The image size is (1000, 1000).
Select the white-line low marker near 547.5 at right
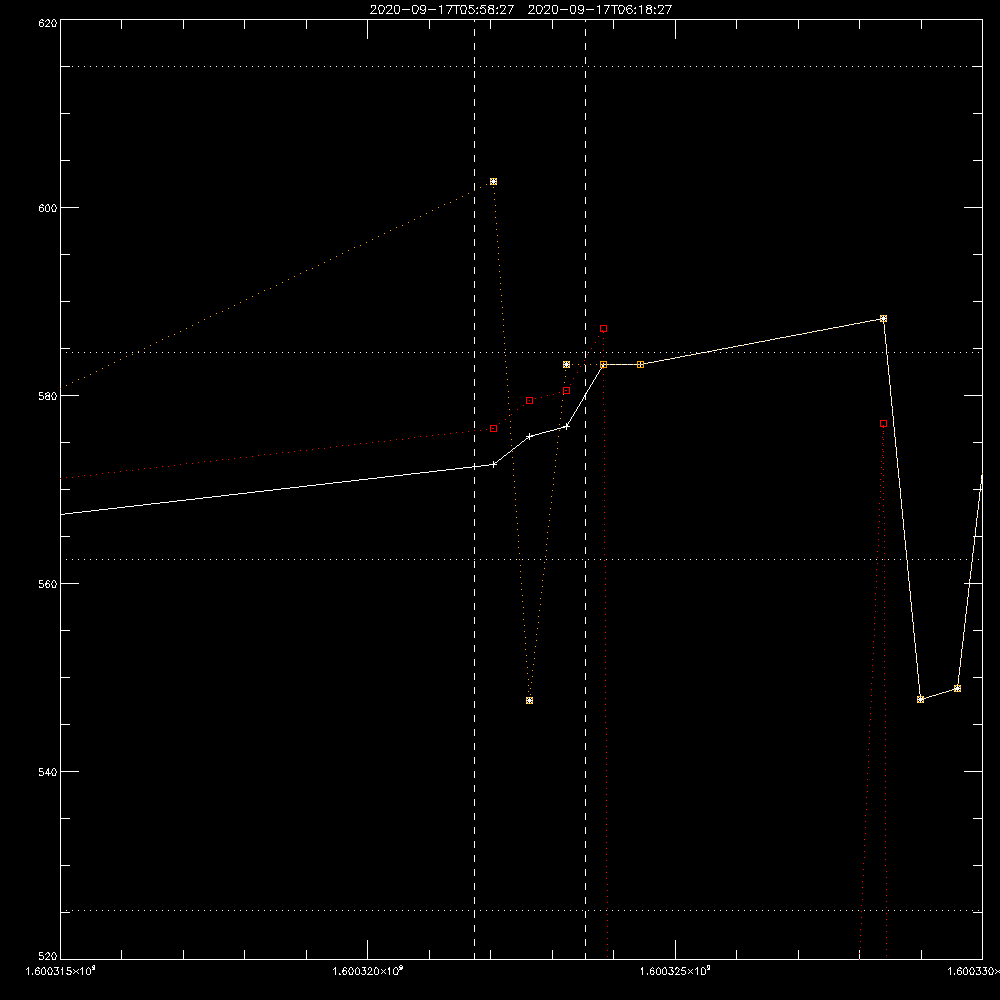pyautogui.click(x=920, y=700)
